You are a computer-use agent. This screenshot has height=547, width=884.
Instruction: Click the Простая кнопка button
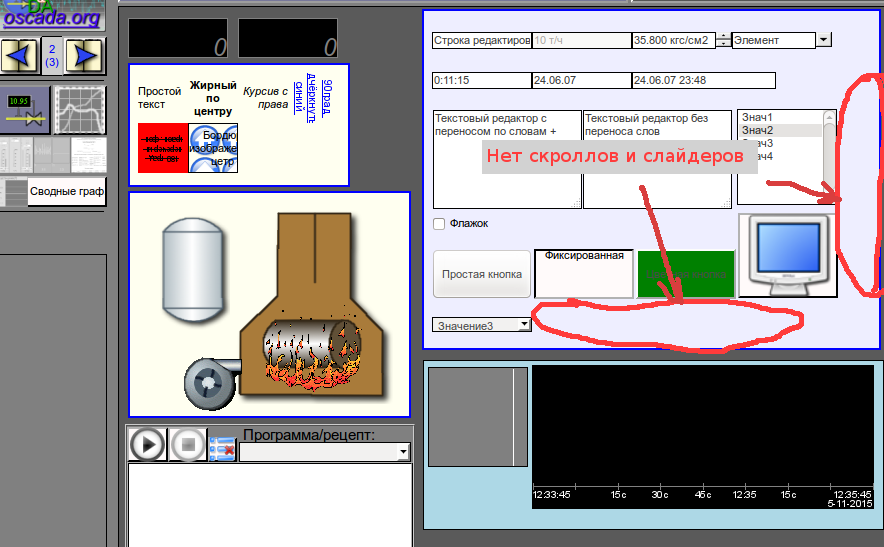(x=482, y=274)
